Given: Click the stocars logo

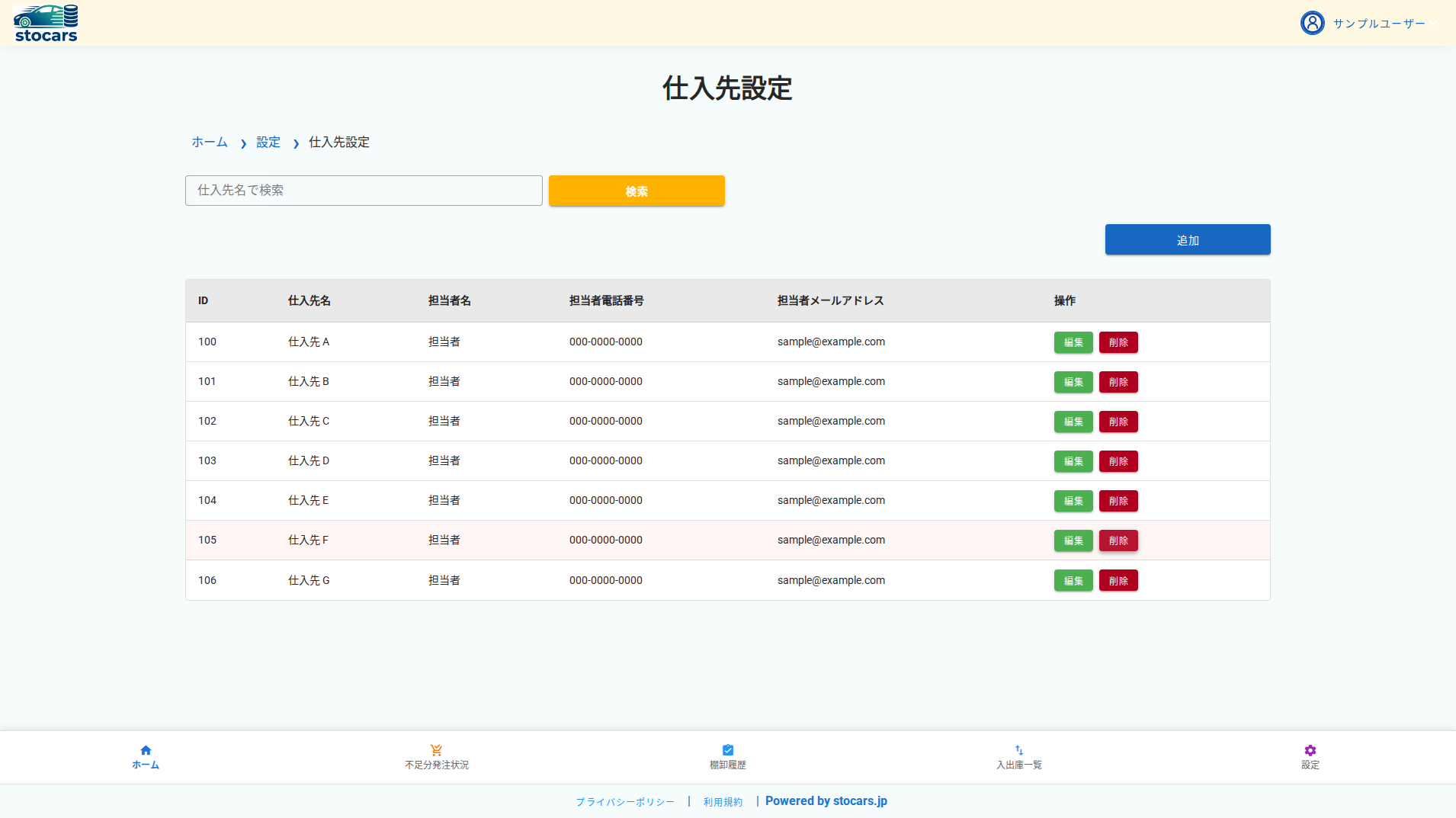Looking at the screenshot, I should 46,23.
